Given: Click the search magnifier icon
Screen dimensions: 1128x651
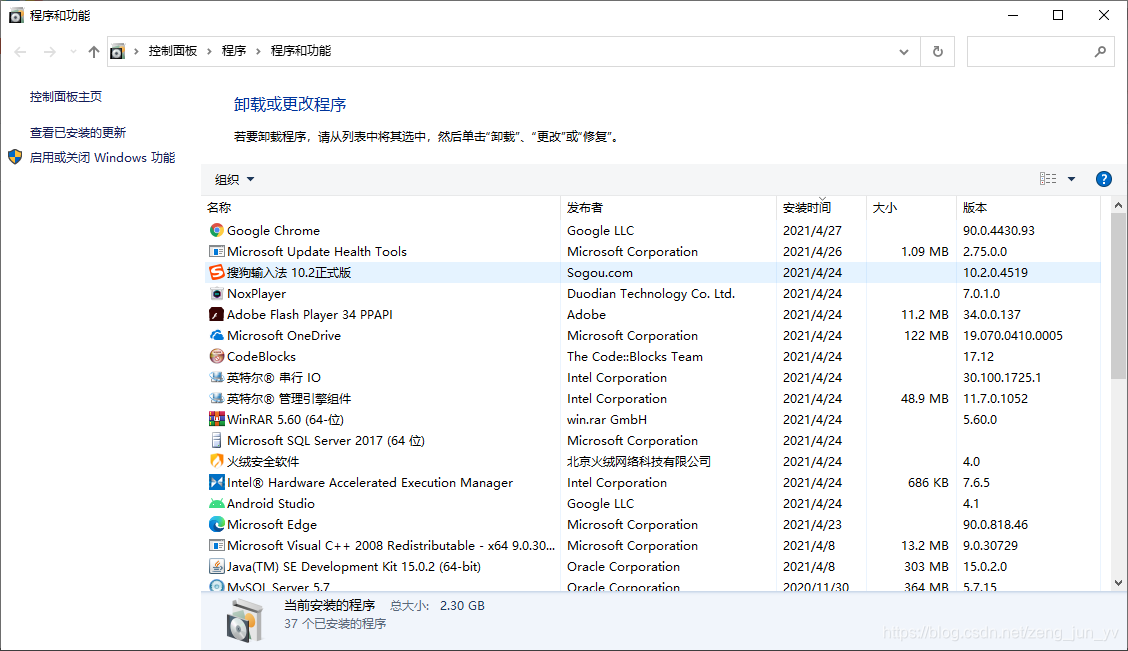Looking at the screenshot, I should (1101, 51).
